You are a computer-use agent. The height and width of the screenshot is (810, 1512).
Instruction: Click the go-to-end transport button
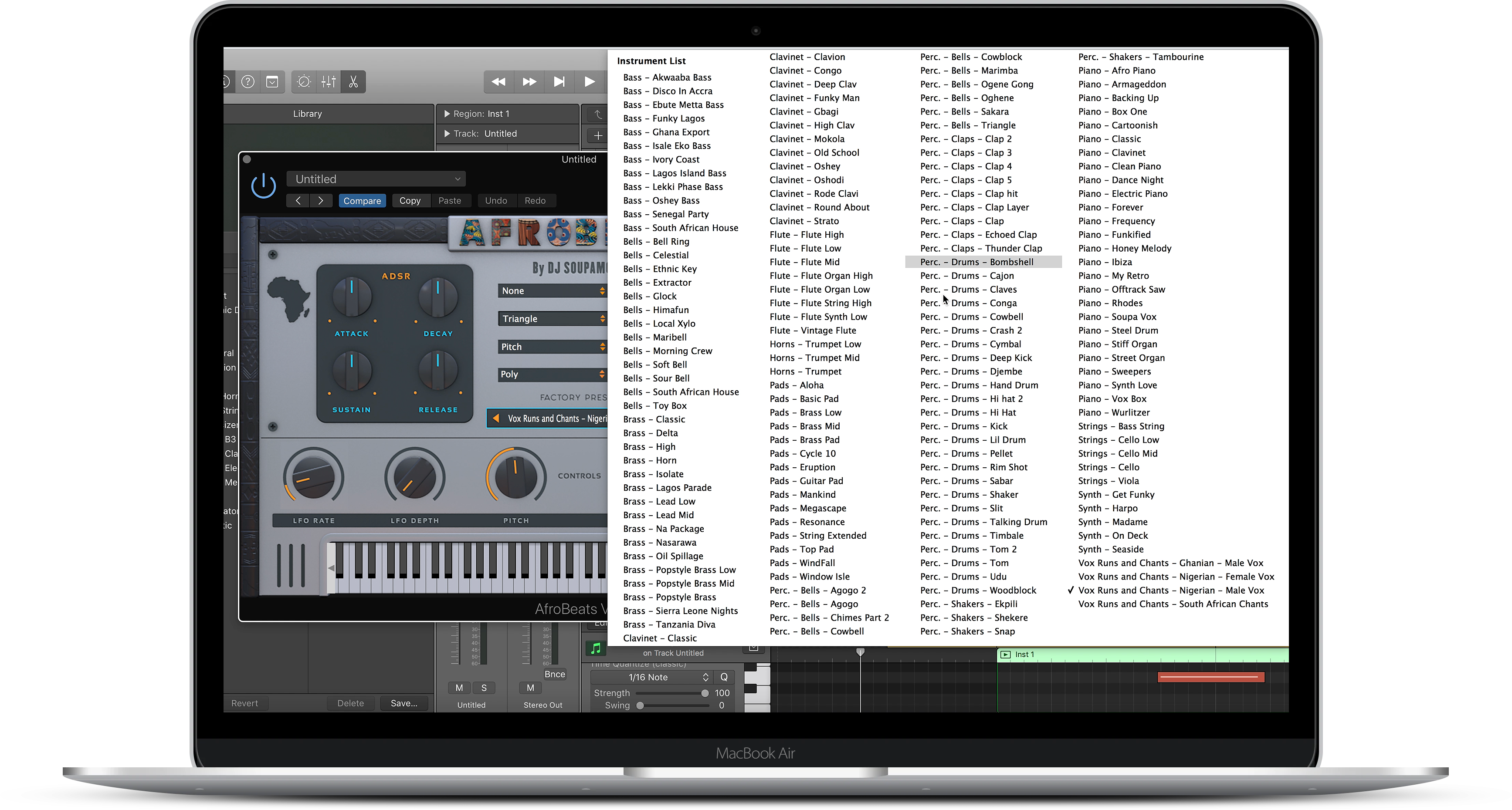[x=559, y=81]
